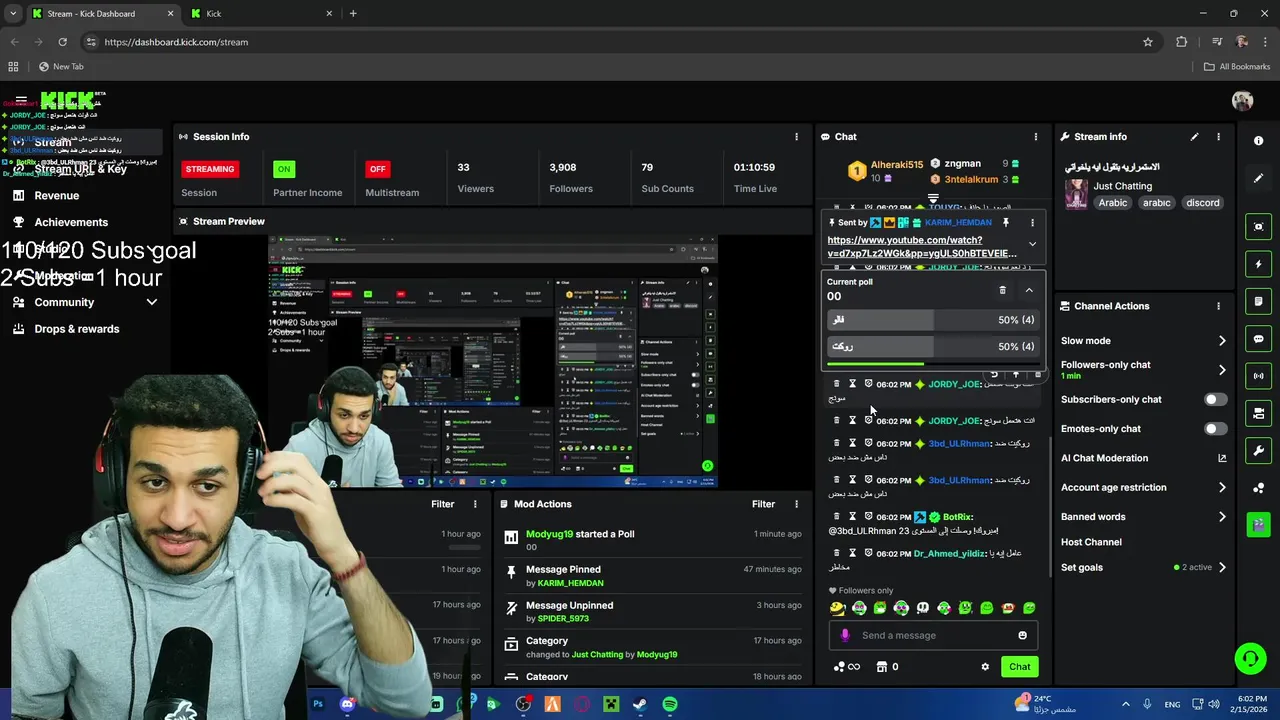This screenshot has height=720, width=1280.
Task: Click the green poll timer progress bar
Action: pyautogui.click(x=876, y=364)
